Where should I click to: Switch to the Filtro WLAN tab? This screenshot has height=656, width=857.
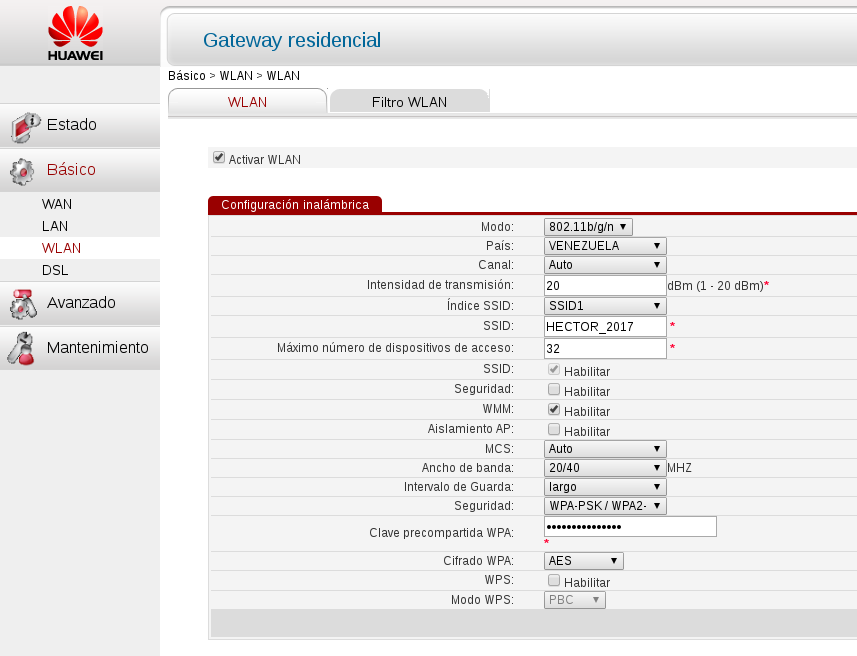[409, 101]
